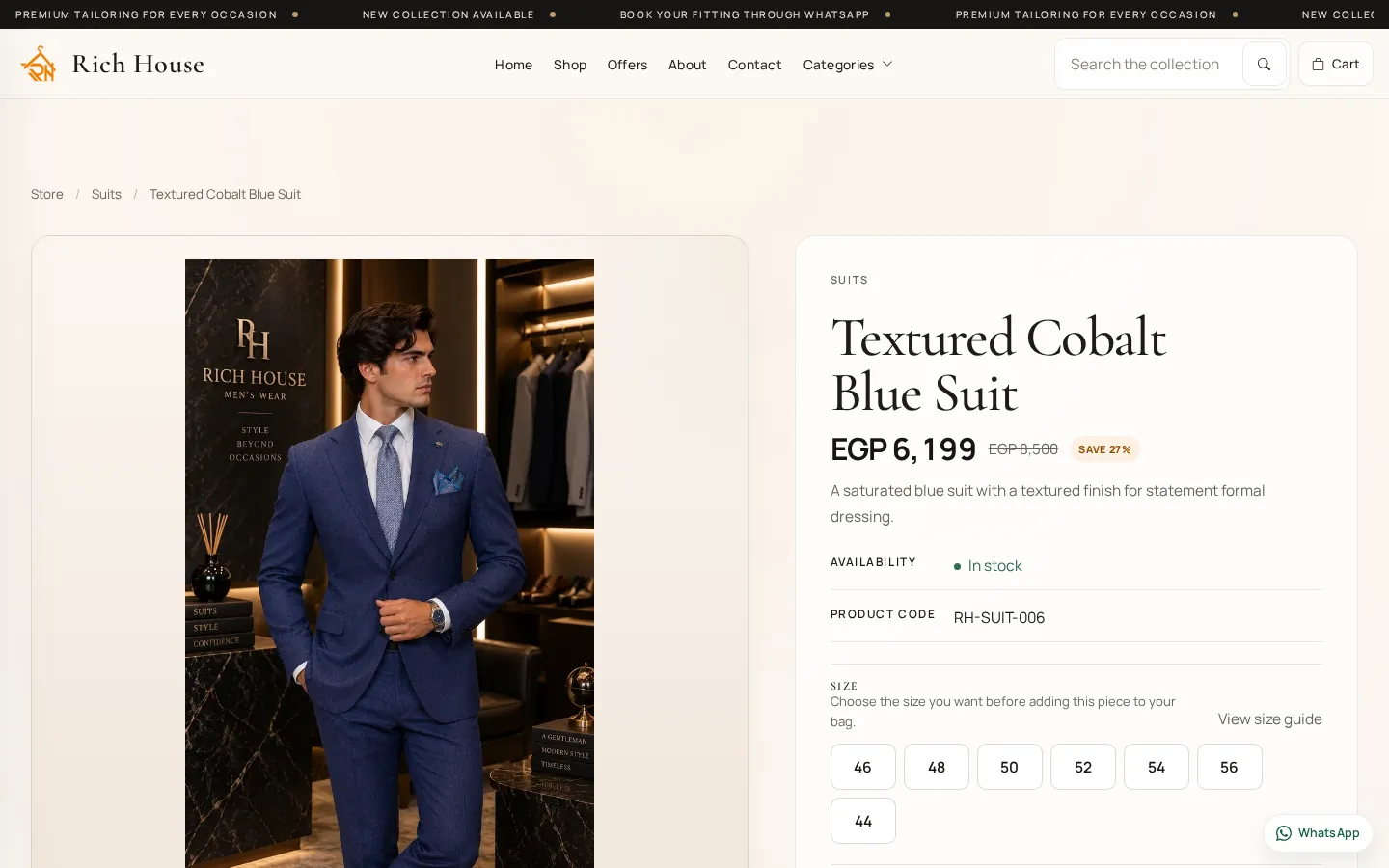Select size 46
Image resolution: width=1389 pixels, height=868 pixels.
point(863,767)
